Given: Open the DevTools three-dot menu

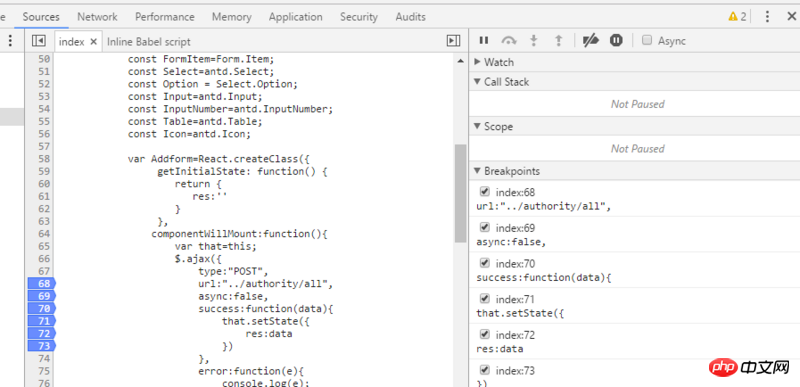Looking at the screenshot, I should click(767, 17).
